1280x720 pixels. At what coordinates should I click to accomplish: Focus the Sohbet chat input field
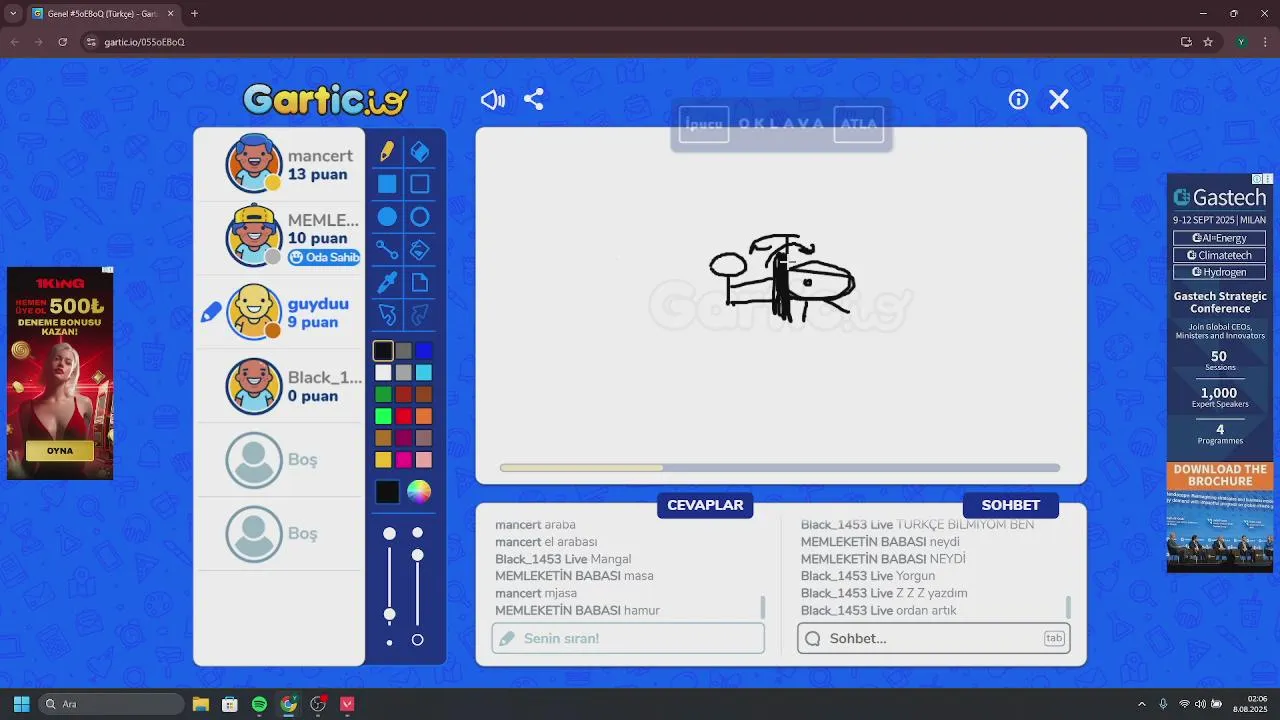coord(934,638)
